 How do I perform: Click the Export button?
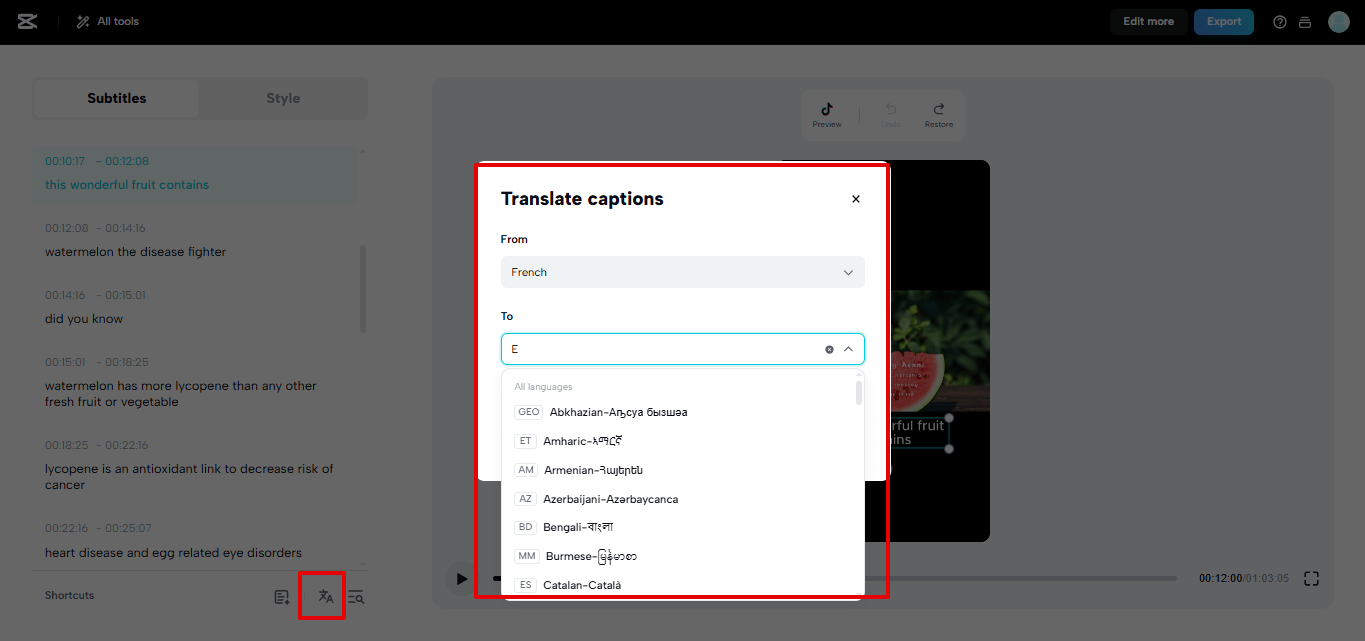1223,21
